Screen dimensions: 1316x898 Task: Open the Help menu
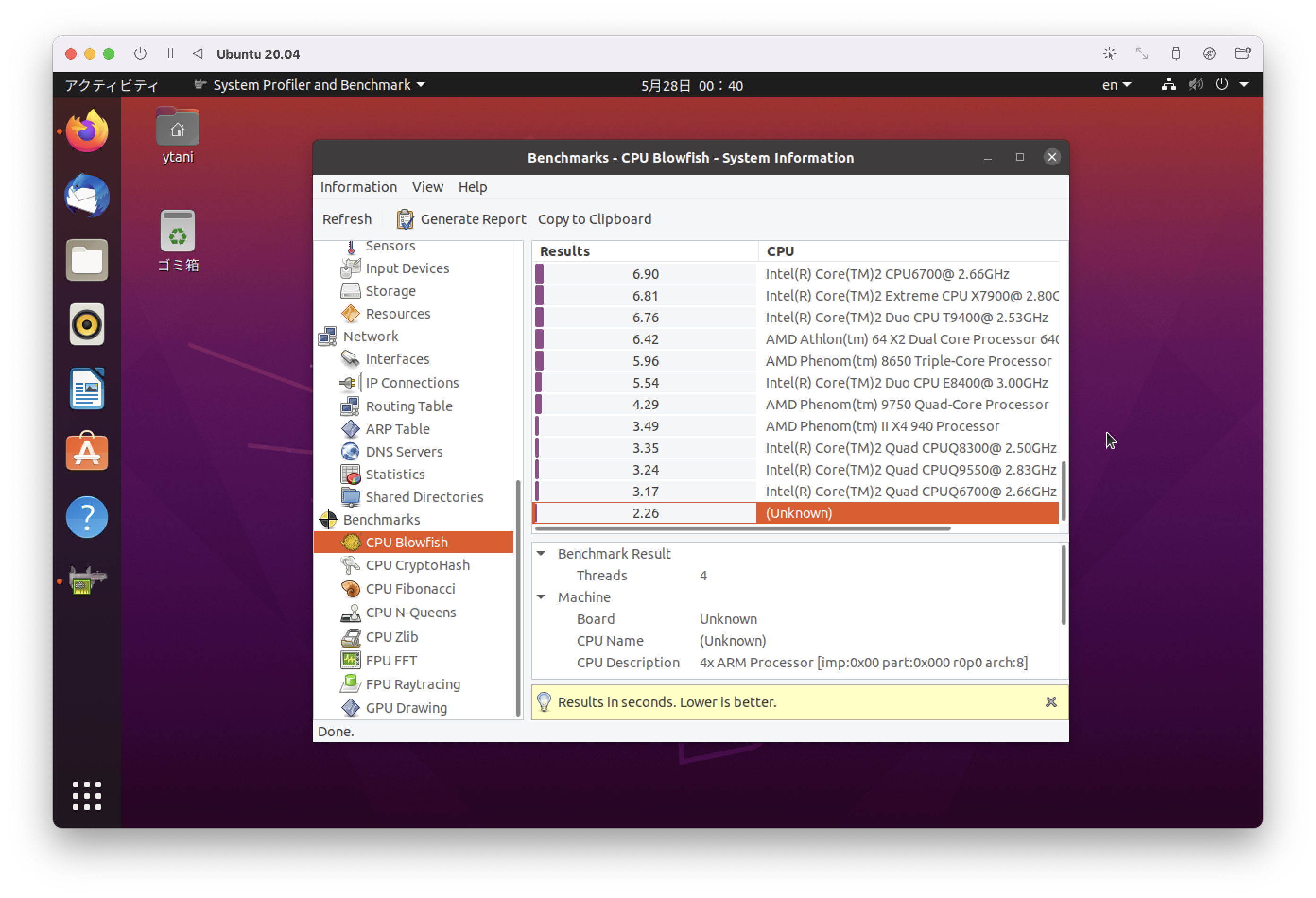click(x=472, y=187)
